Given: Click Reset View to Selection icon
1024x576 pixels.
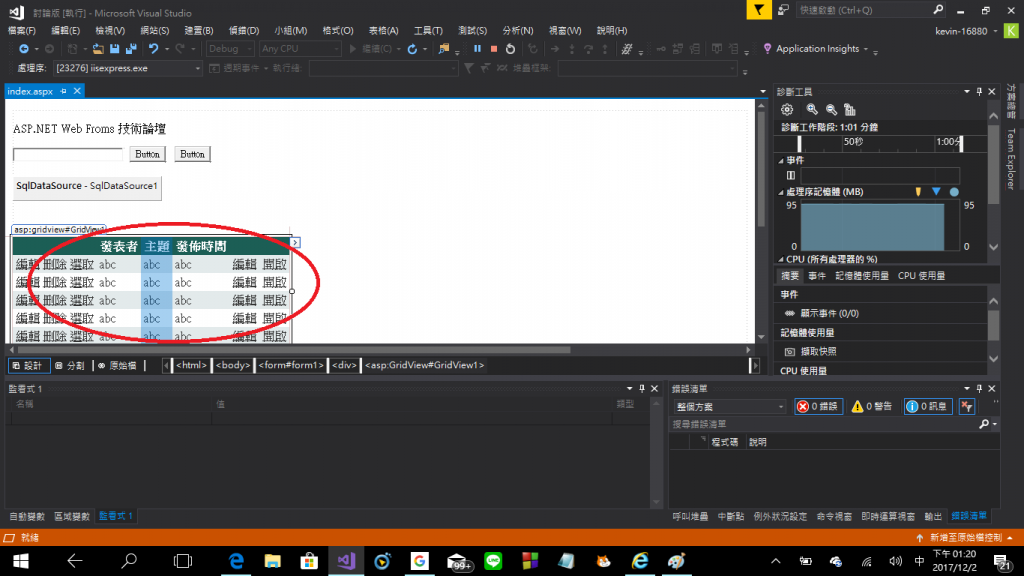Looking at the screenshot, I should [x=850, y=110].
